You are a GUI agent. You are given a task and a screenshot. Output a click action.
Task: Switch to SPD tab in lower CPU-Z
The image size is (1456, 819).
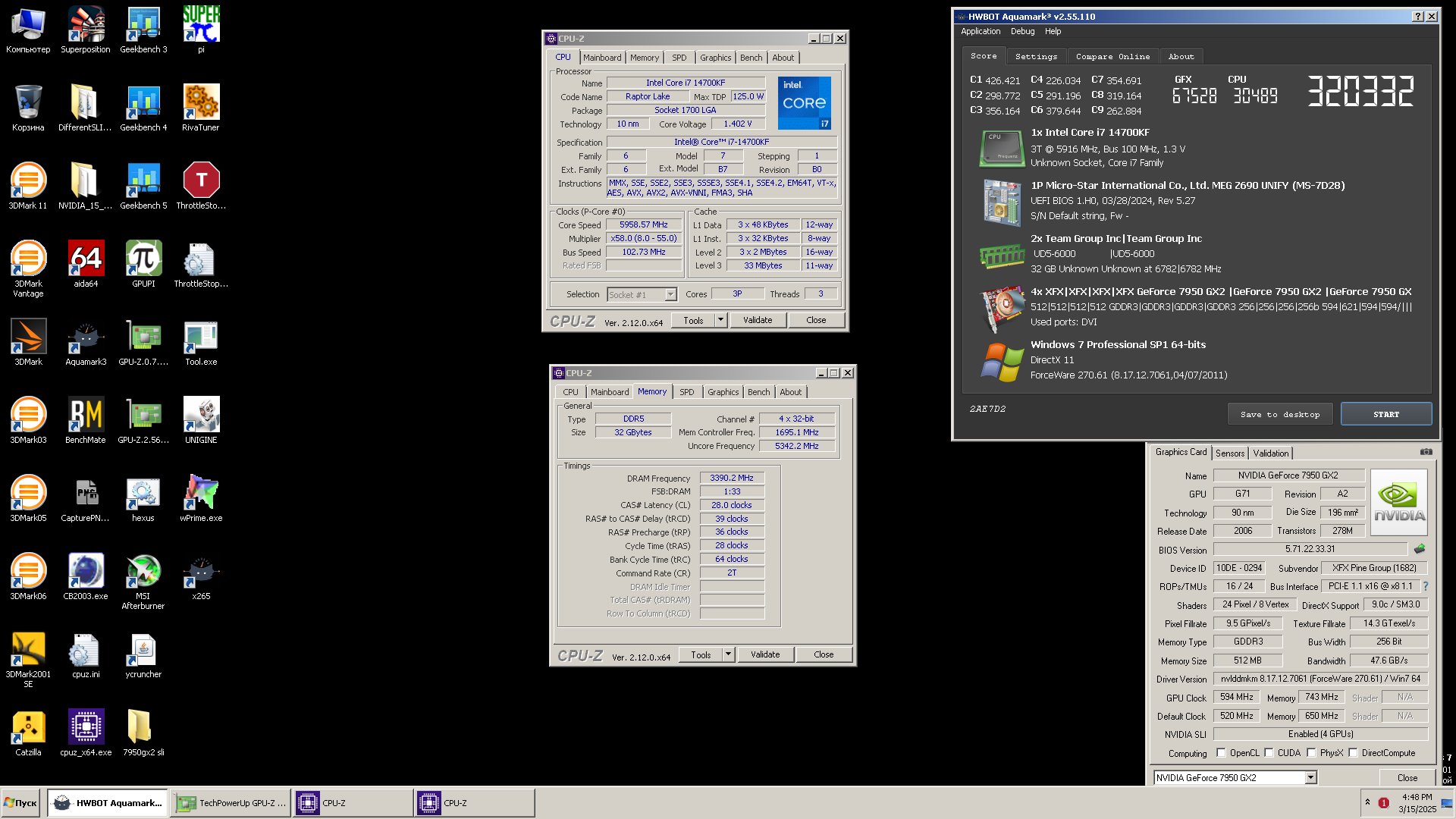pyautogui.click(x=686, y=392)
